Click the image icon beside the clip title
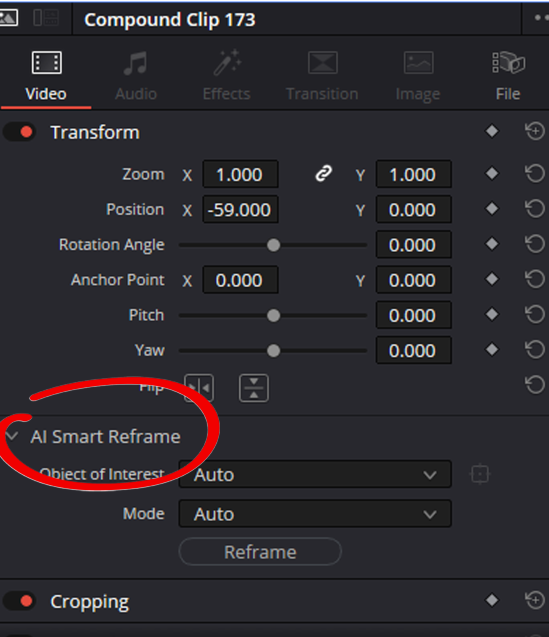 pos(8,18)
